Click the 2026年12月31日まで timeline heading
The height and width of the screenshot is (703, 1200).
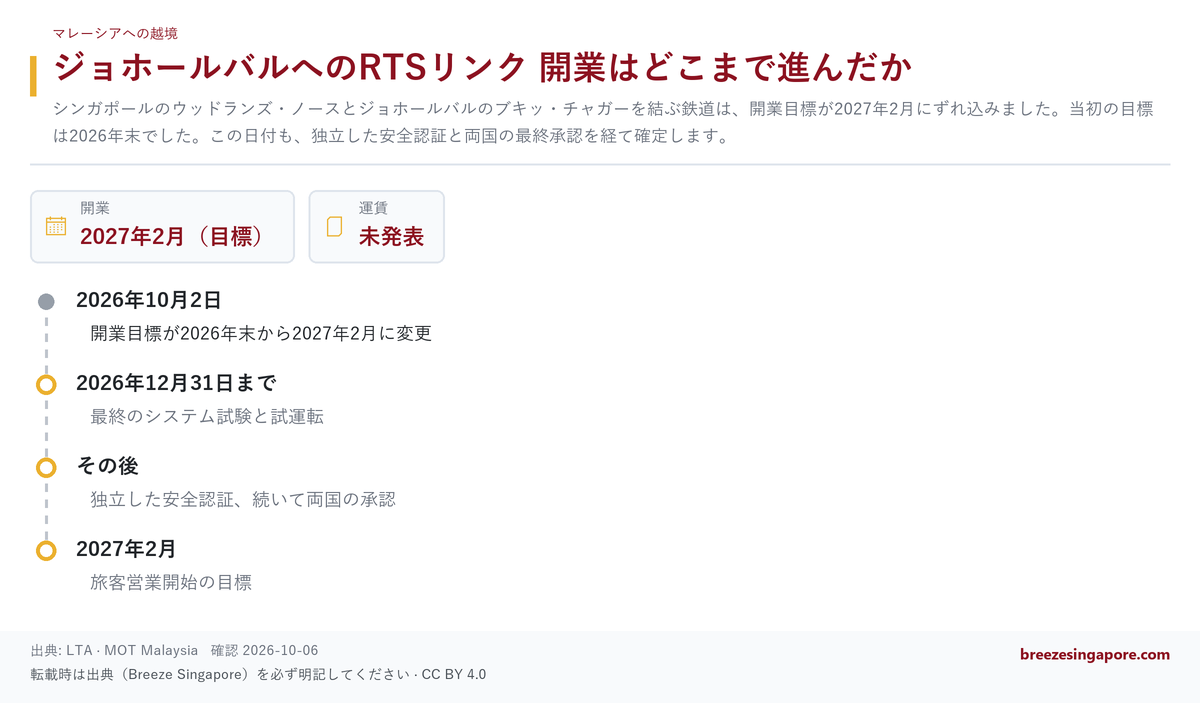coord(176,383)
